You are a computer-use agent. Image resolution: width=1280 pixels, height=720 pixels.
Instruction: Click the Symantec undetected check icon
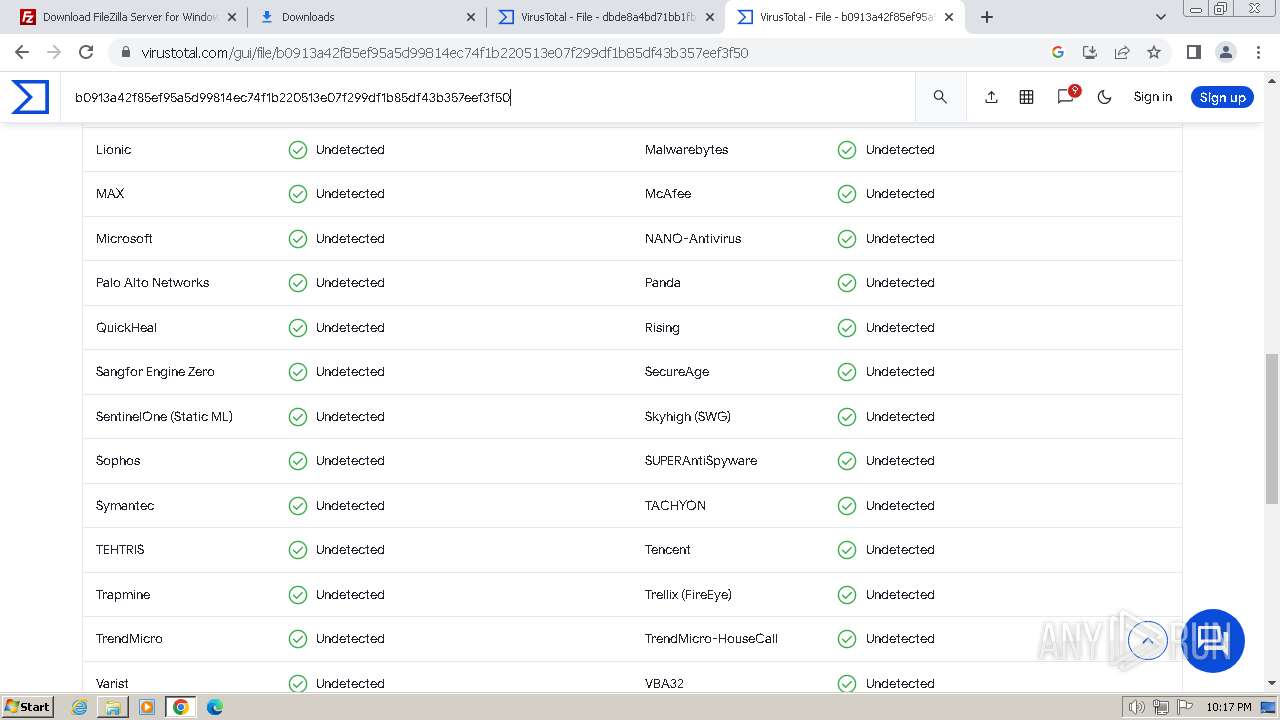298,506
